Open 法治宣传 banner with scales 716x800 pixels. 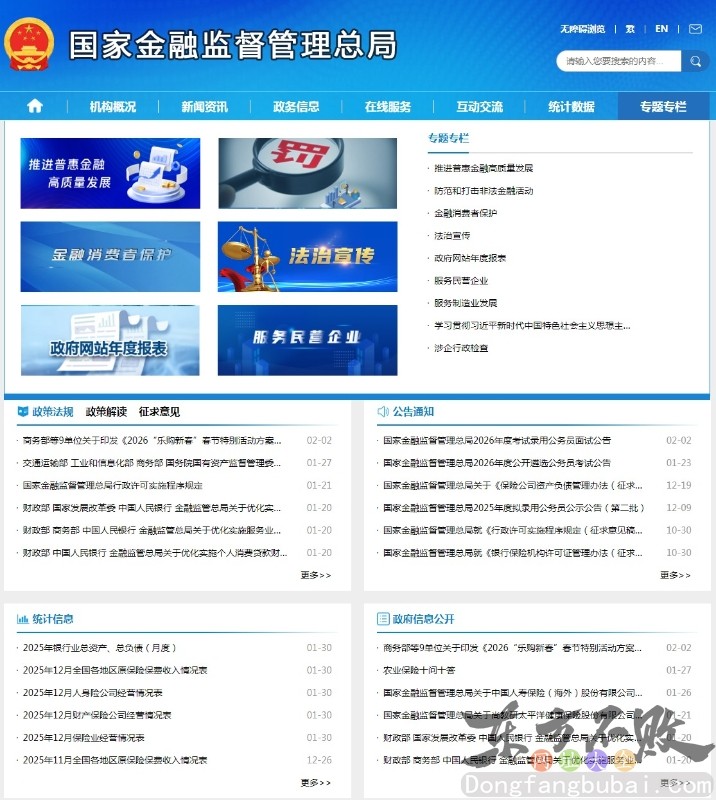(308, 257)
